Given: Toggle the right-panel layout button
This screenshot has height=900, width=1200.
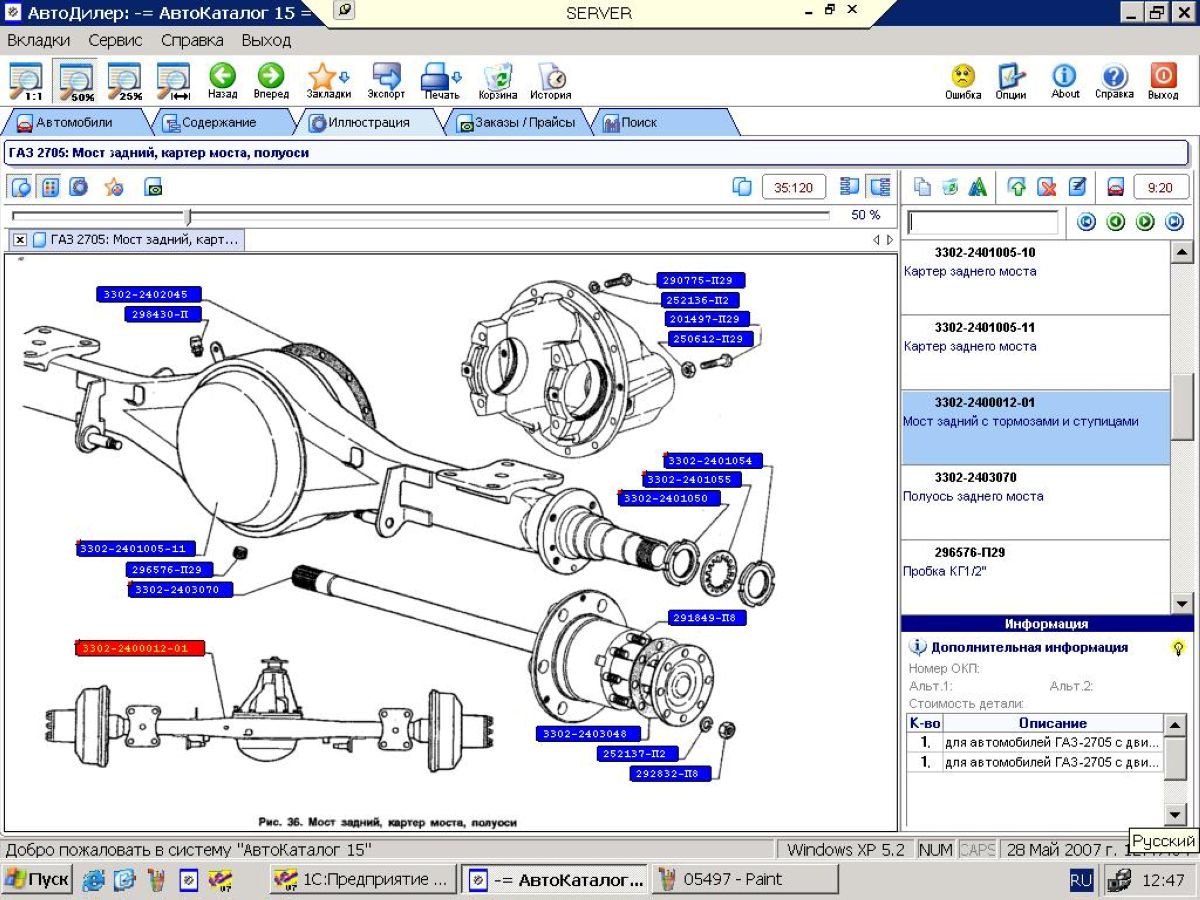Looking at the screenshot, I should point(879,187).
